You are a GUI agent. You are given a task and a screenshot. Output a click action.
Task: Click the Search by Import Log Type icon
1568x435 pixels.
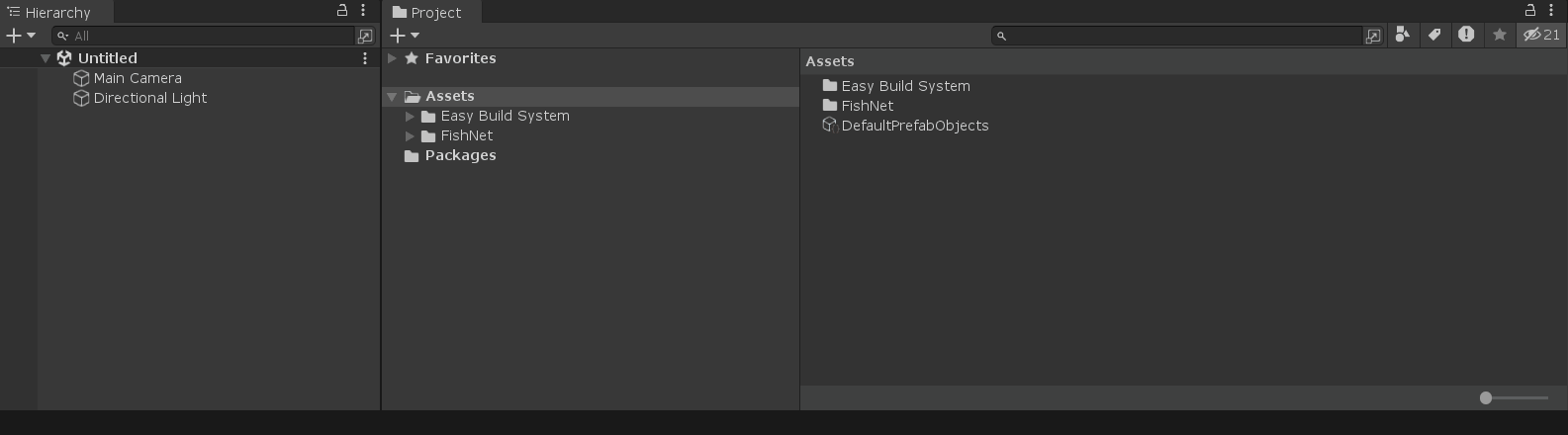click(x=1466, y=35)
